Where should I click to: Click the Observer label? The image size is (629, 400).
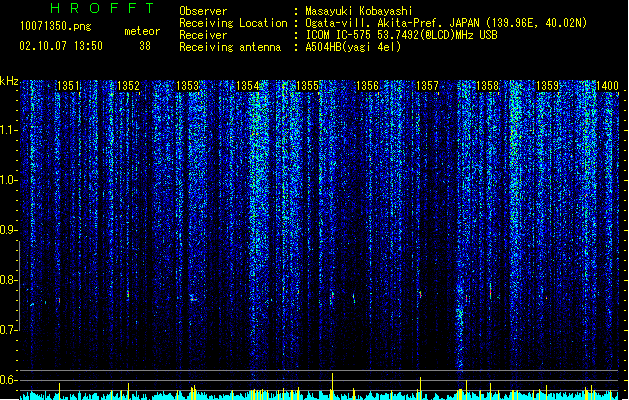click(x=203, y=11)
